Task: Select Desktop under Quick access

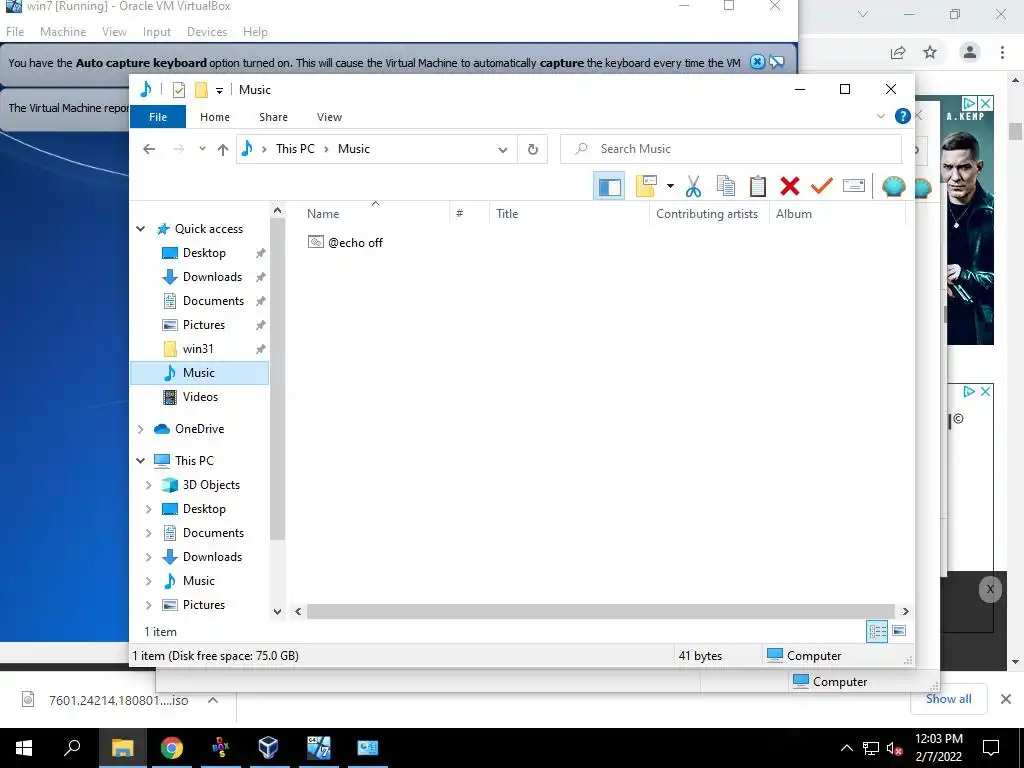Action: 204,253
